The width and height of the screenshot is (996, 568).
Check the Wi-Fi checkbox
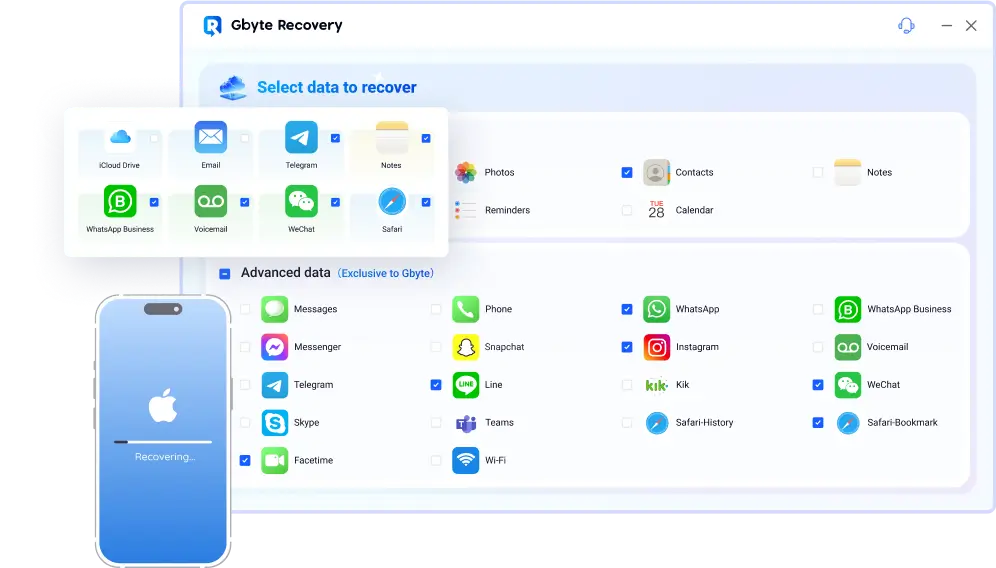pos(436,460)
